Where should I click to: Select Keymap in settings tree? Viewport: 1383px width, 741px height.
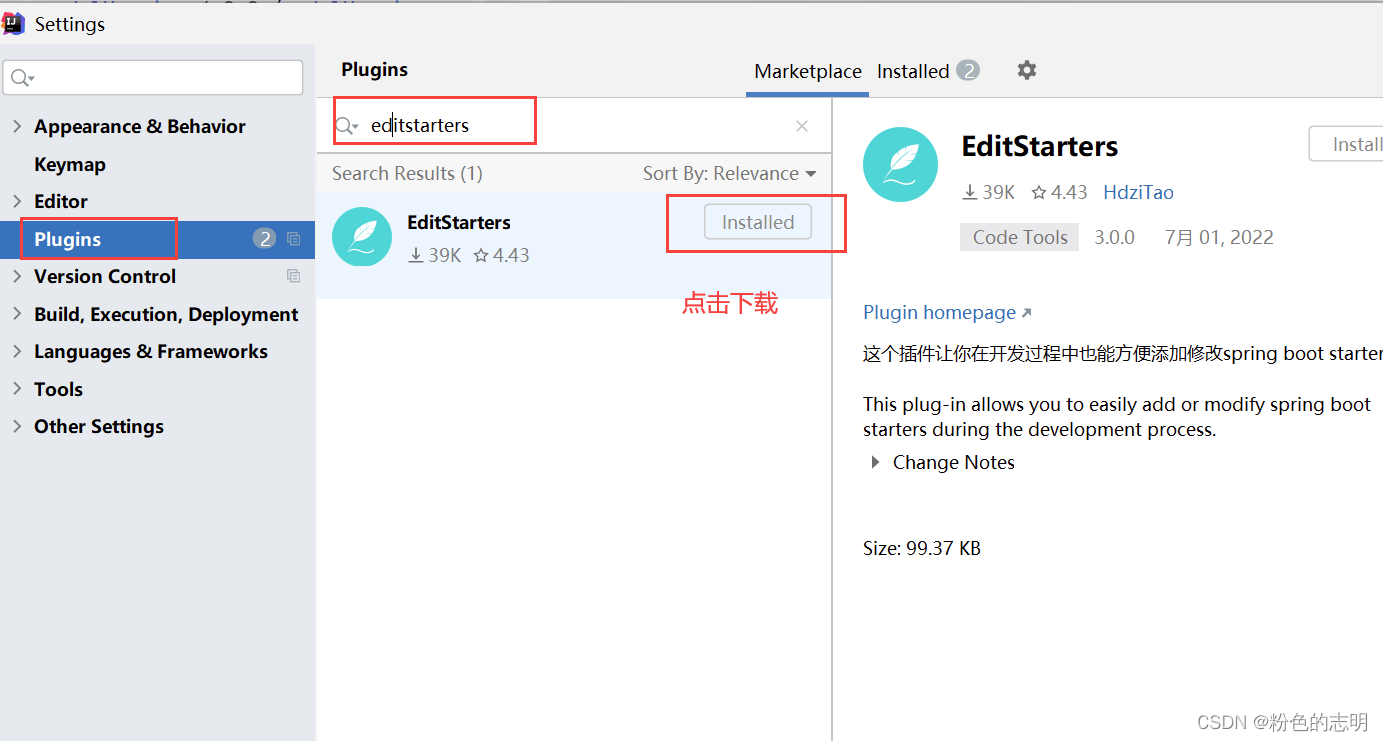(69, 164)
